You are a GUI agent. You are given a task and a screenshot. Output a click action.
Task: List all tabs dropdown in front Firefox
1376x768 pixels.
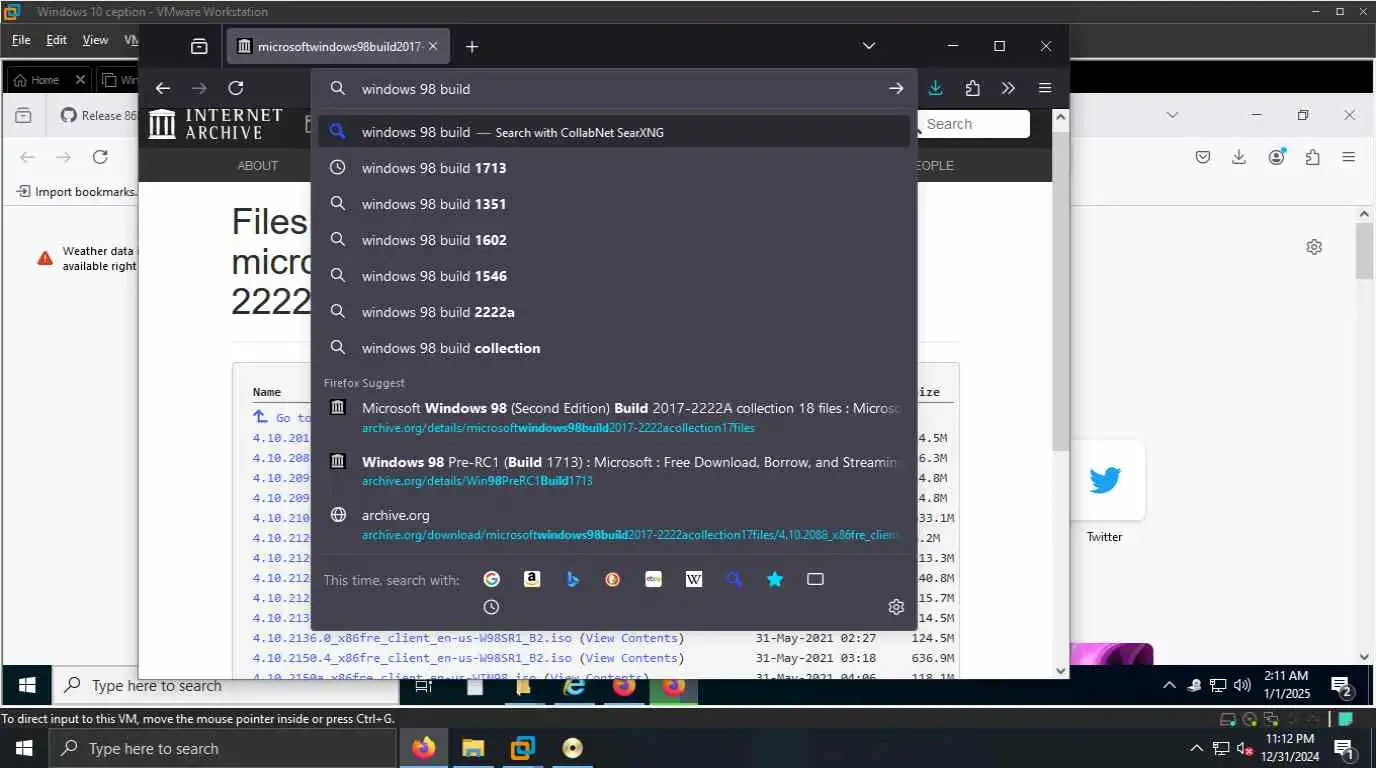pyautogui.click(x=869, y=46)
